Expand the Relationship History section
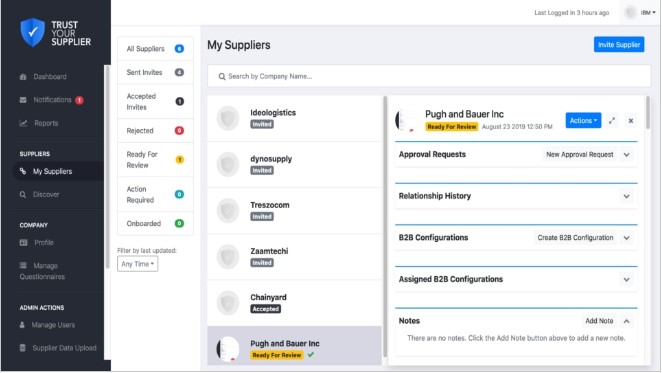662x373 pixels. point(627,196)
